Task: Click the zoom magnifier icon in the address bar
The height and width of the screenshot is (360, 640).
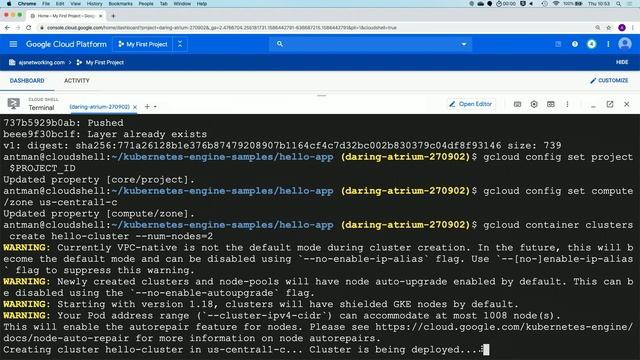Action: click(598, 27)
